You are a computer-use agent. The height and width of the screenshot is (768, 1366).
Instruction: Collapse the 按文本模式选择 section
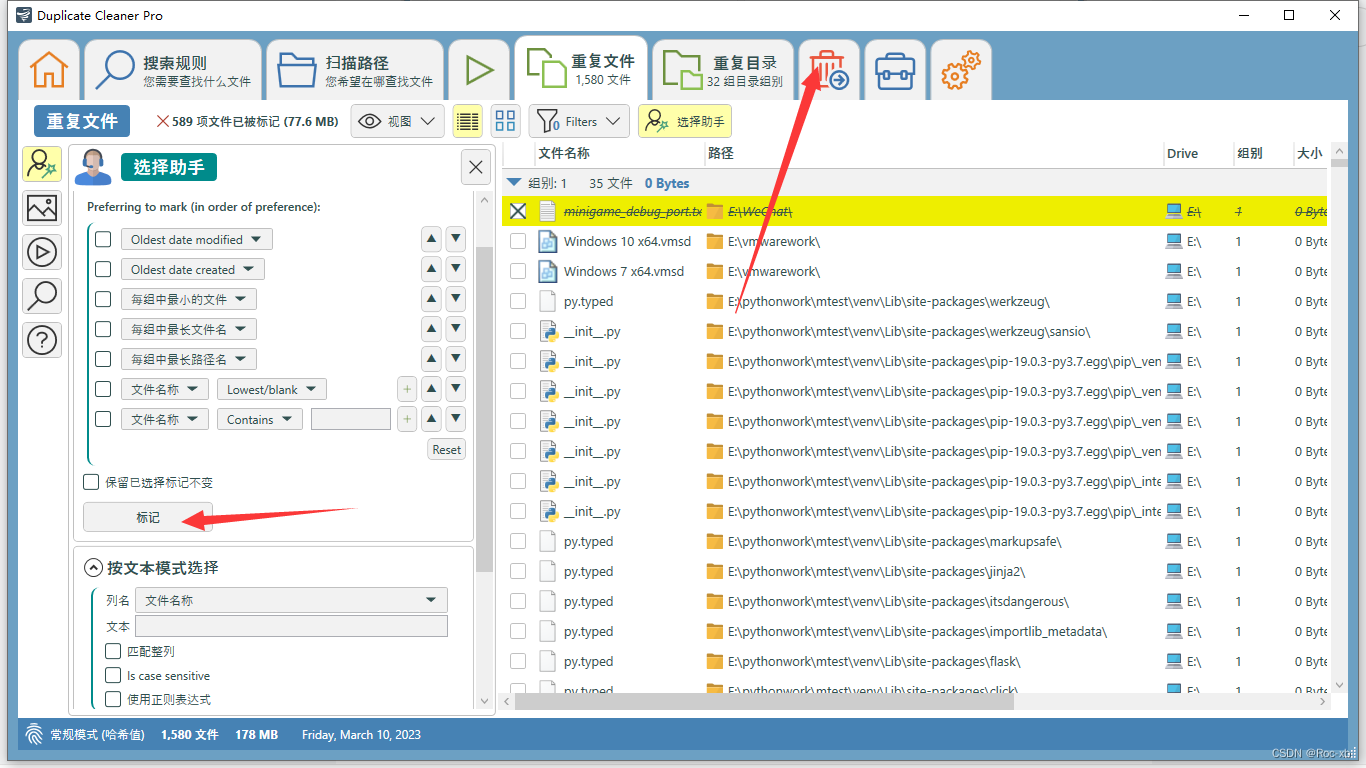coord(94,568)
